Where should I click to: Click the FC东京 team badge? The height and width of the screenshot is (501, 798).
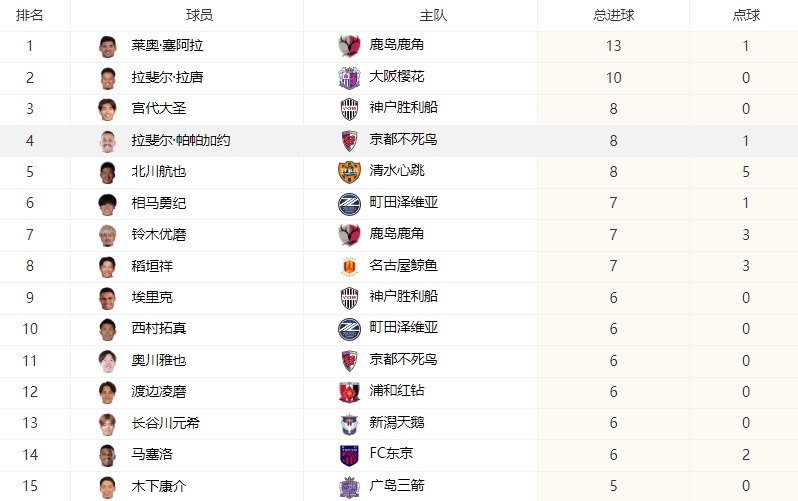[349, 454]
